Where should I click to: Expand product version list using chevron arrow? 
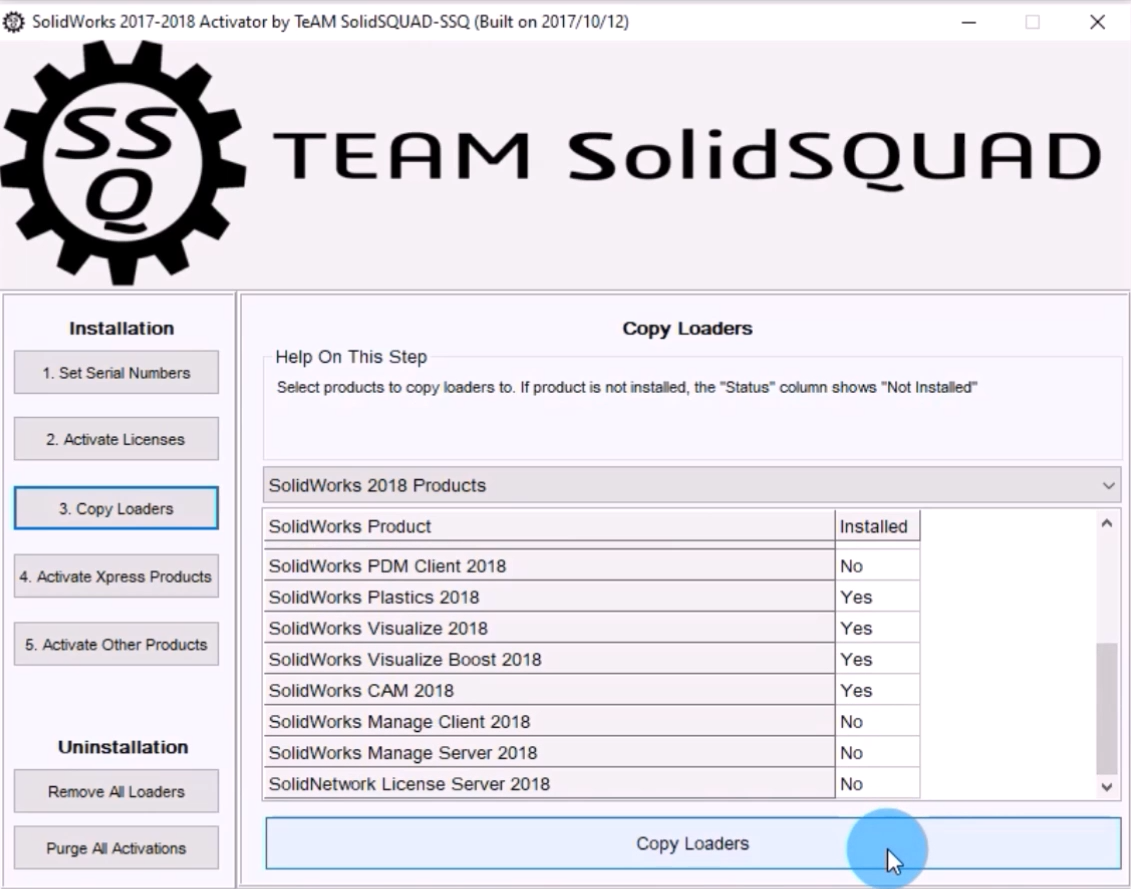[1108, 485]
